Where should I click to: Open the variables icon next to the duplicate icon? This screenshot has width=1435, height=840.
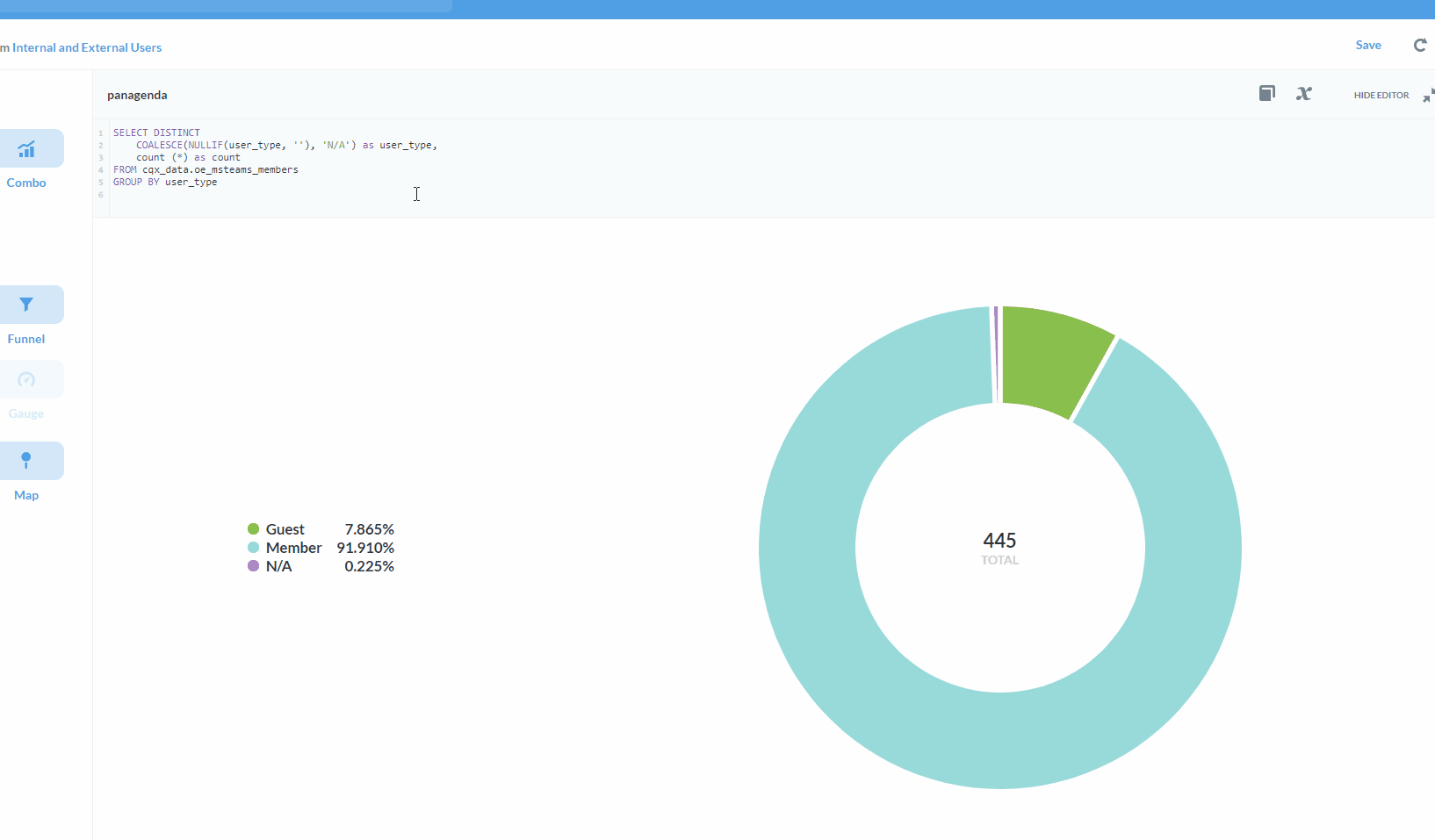click(x=1304, y=93)
